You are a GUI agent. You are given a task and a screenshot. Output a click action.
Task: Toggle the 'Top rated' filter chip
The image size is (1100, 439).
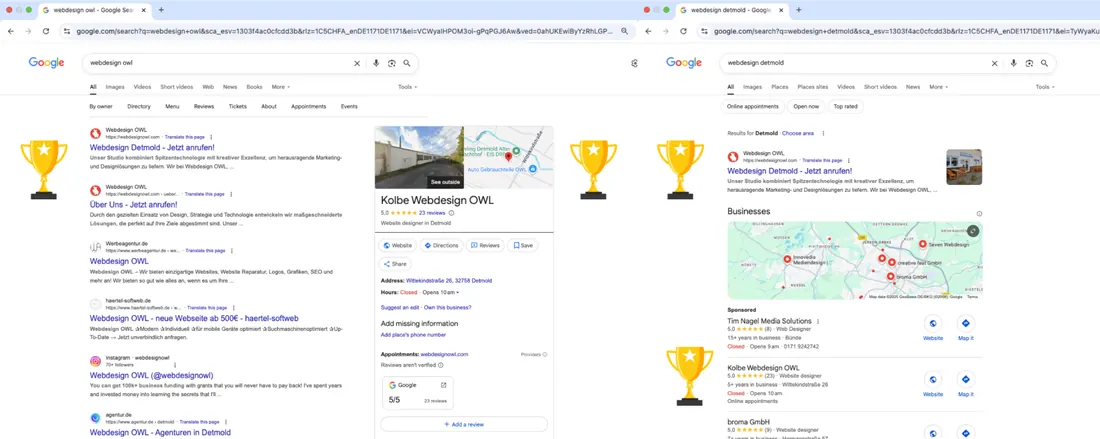coord(845,107)
